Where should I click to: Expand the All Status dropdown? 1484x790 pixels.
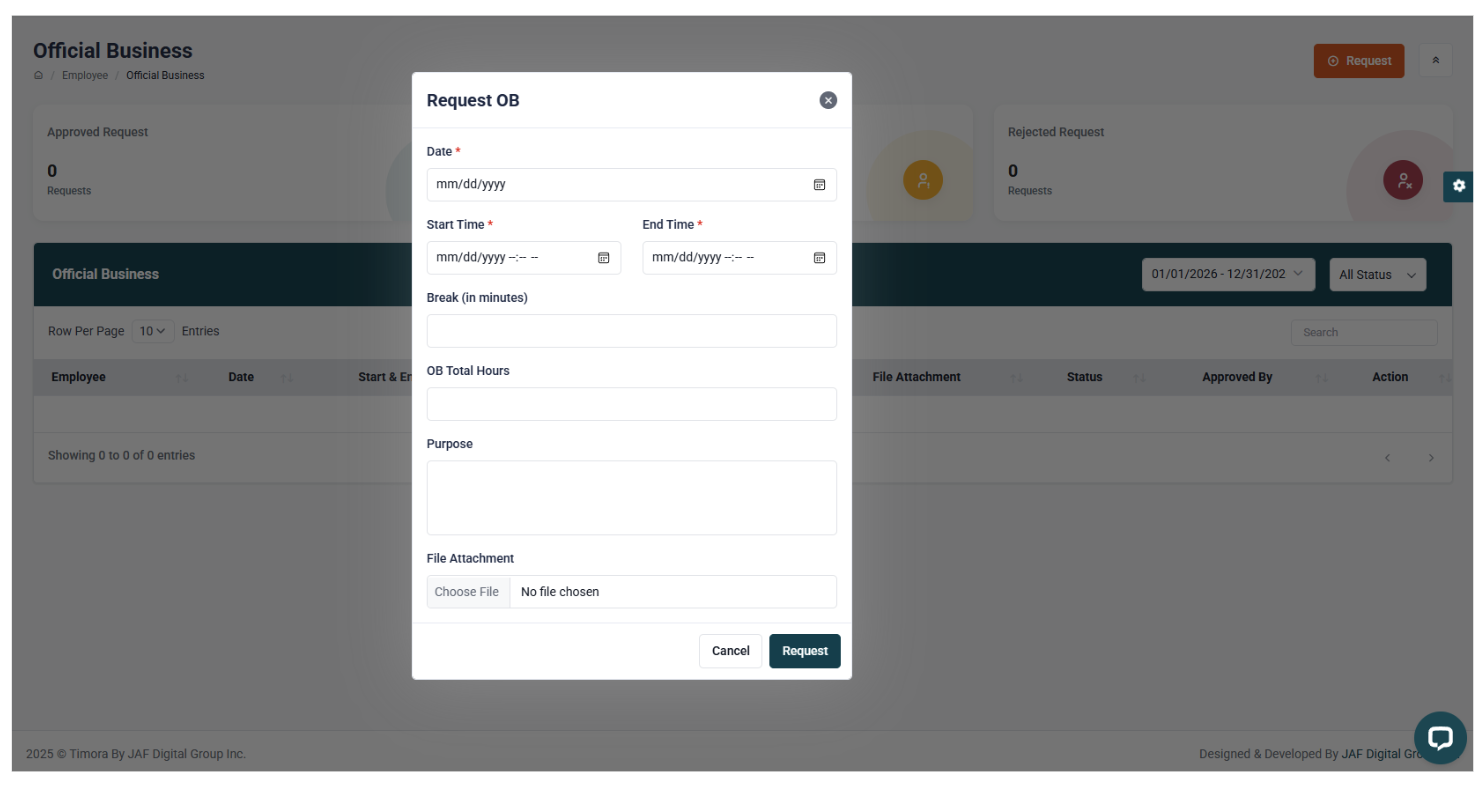(x=1377, y=274)
